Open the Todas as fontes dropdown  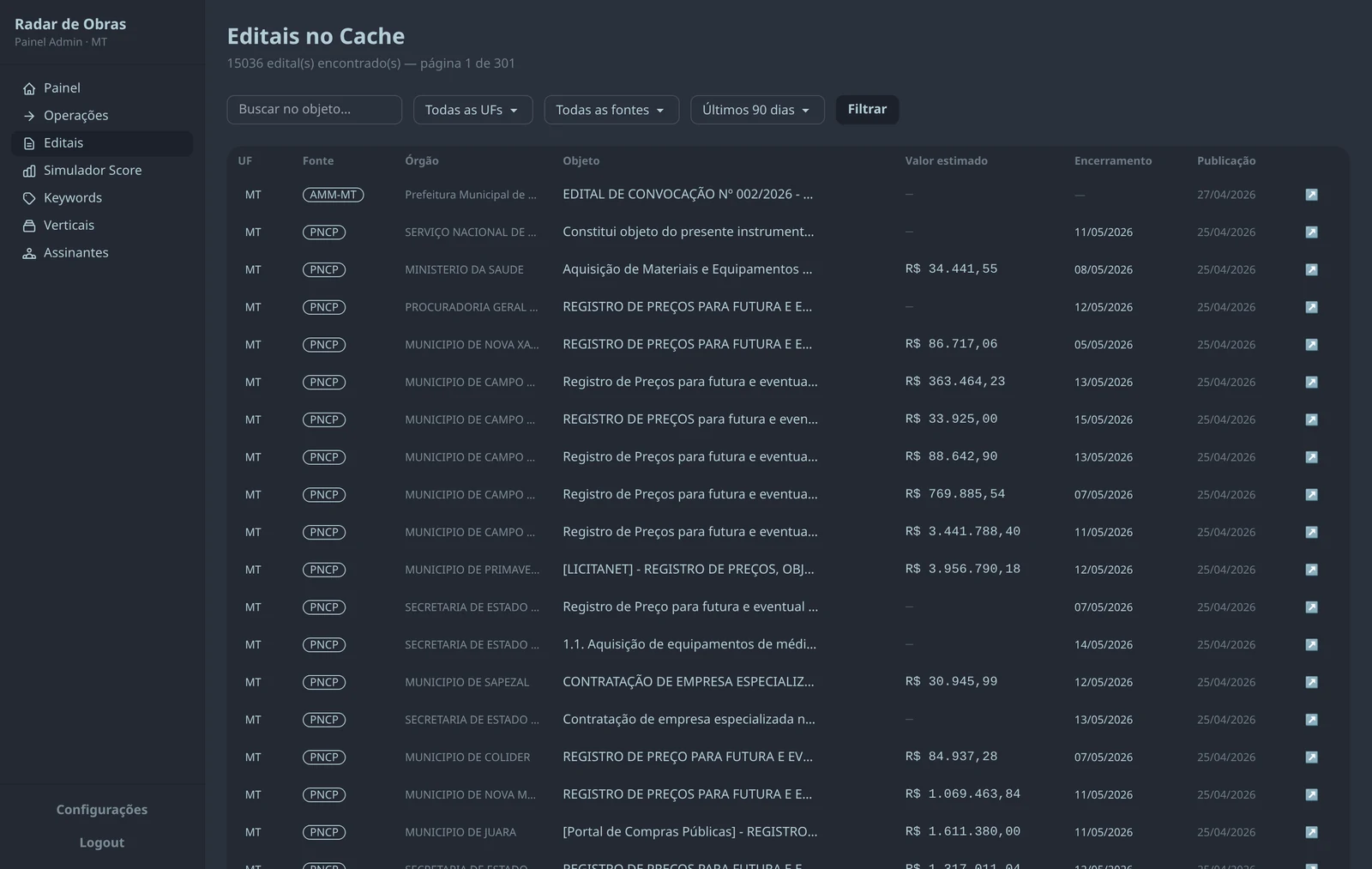(611, 110)
